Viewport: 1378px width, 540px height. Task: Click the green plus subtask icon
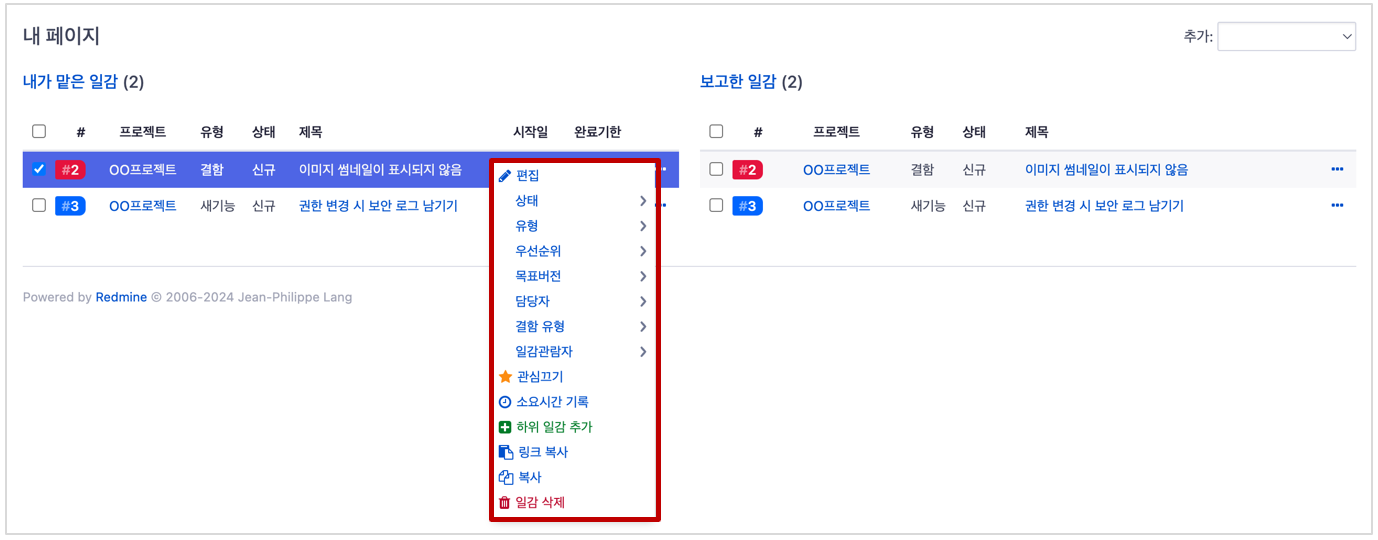click(505, 427)
